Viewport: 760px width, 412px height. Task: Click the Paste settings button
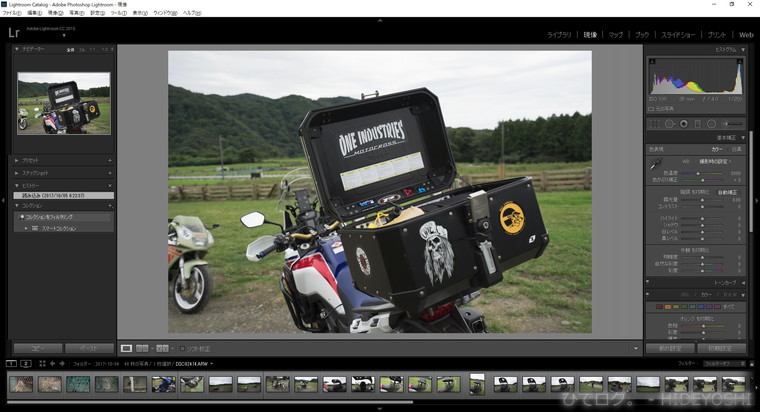(89, 348)
